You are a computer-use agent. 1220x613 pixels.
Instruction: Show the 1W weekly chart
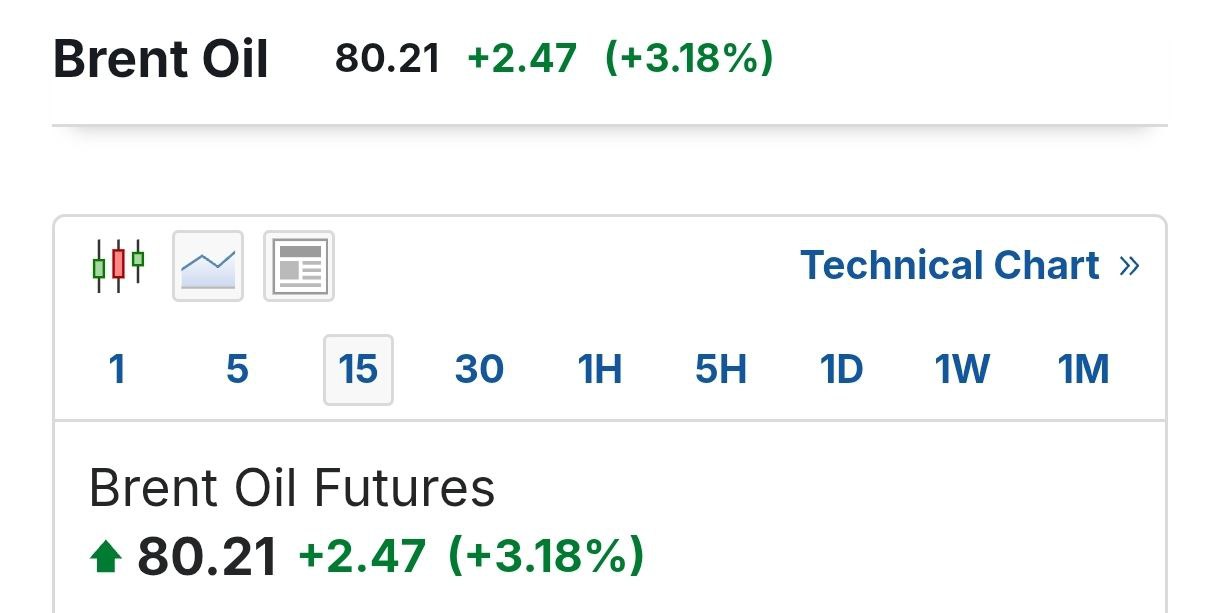(962, 370)
